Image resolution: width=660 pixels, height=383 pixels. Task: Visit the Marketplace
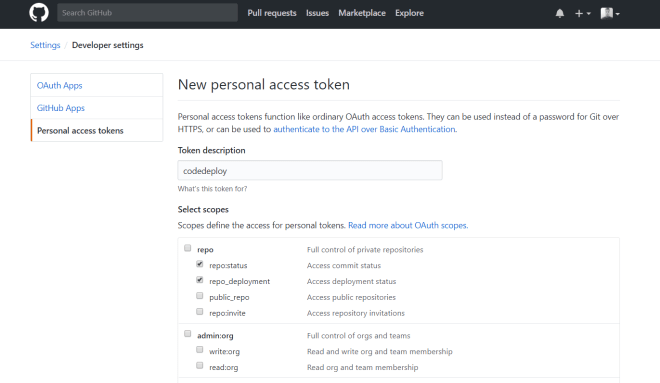pos(362,13)
